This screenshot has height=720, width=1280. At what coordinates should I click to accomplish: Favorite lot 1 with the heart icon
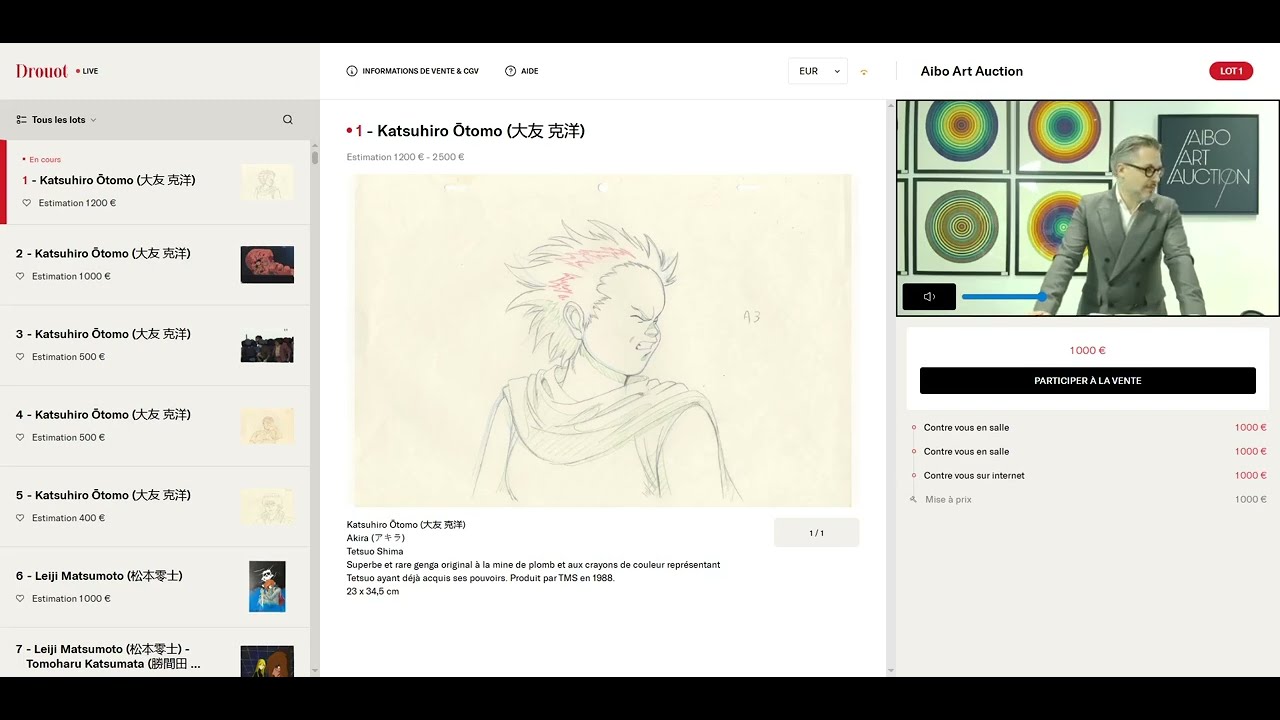coord(27,203)
